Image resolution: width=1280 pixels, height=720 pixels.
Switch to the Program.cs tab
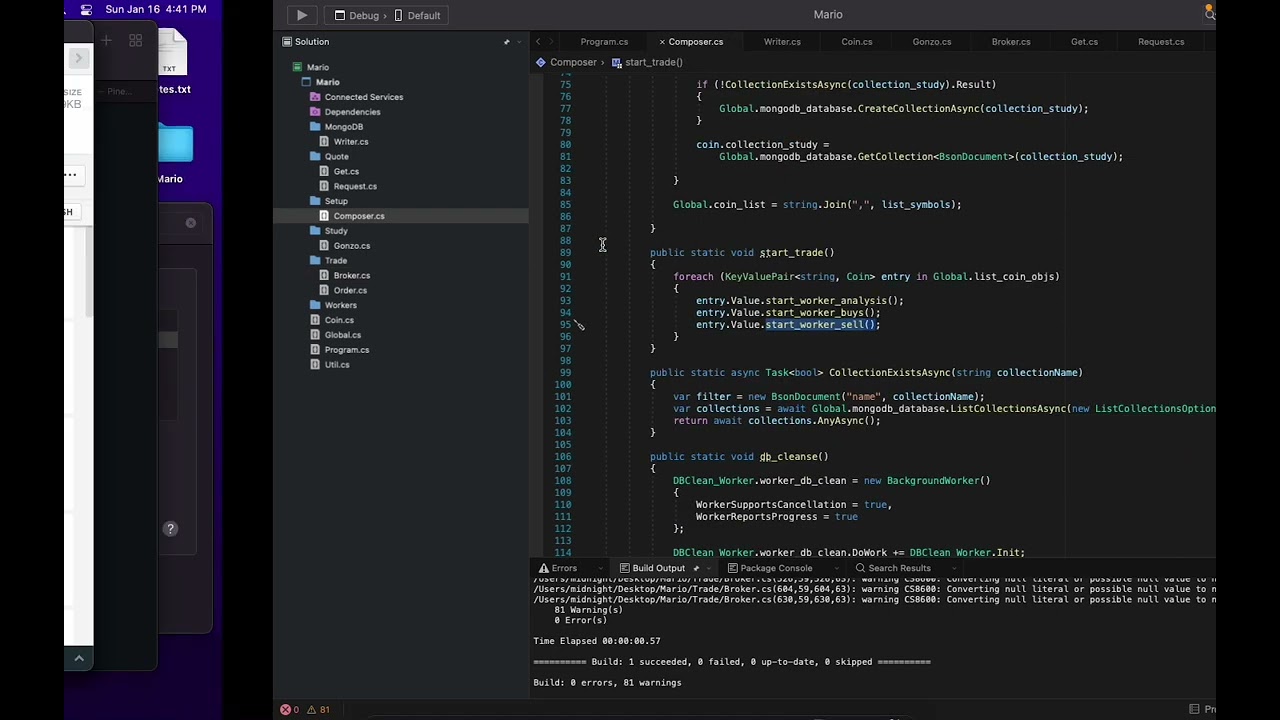[604, 42]
